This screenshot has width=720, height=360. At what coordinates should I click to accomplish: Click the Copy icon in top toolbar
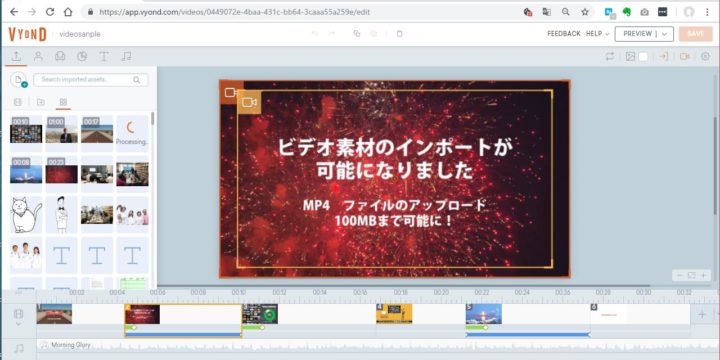(x=357, y=34)
